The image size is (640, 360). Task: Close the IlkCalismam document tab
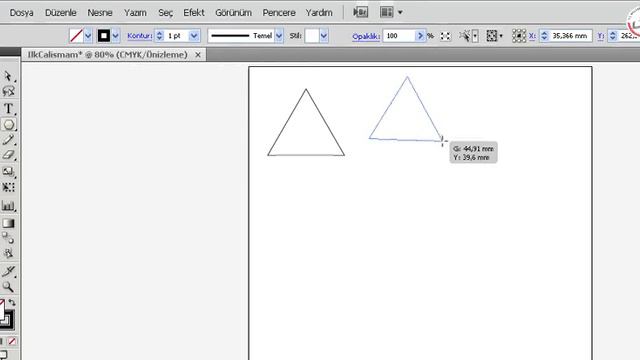tap(198, 55)
